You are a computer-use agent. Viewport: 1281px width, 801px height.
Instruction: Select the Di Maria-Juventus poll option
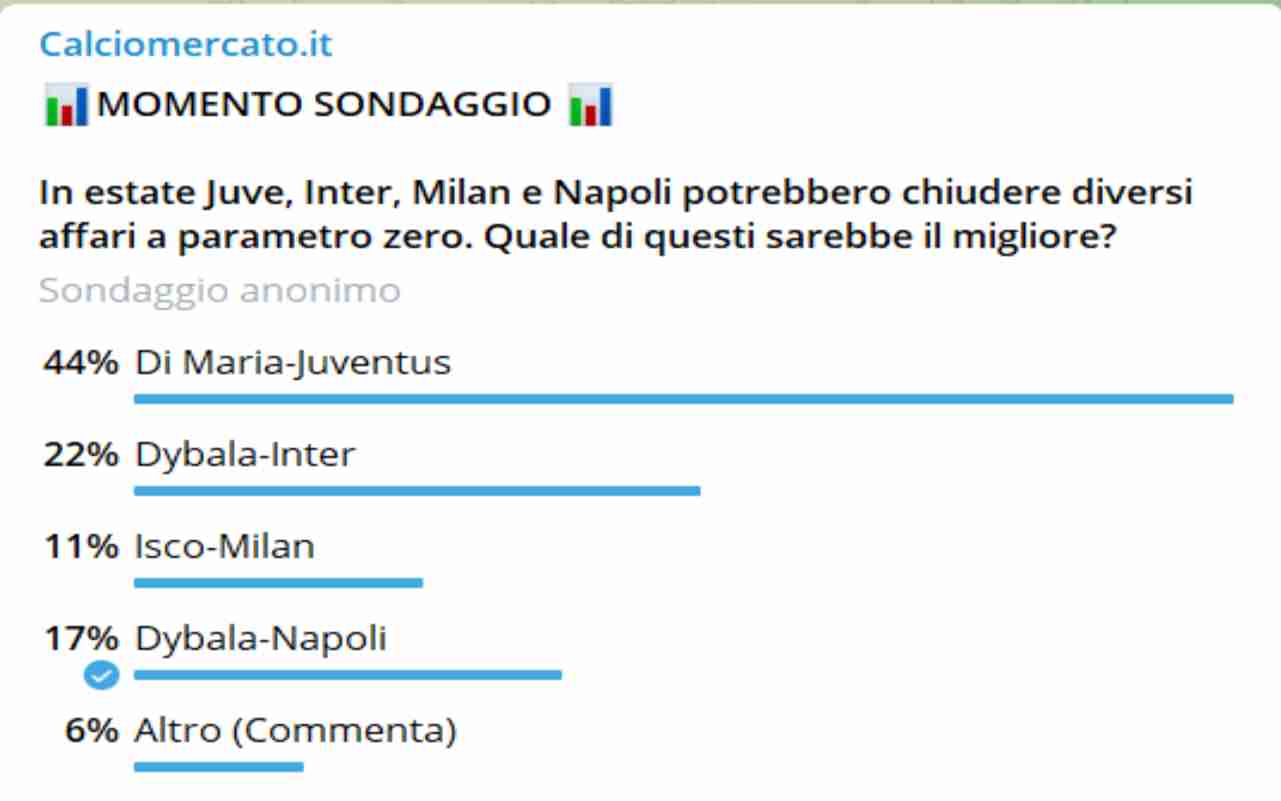click(x=293, y=362)
